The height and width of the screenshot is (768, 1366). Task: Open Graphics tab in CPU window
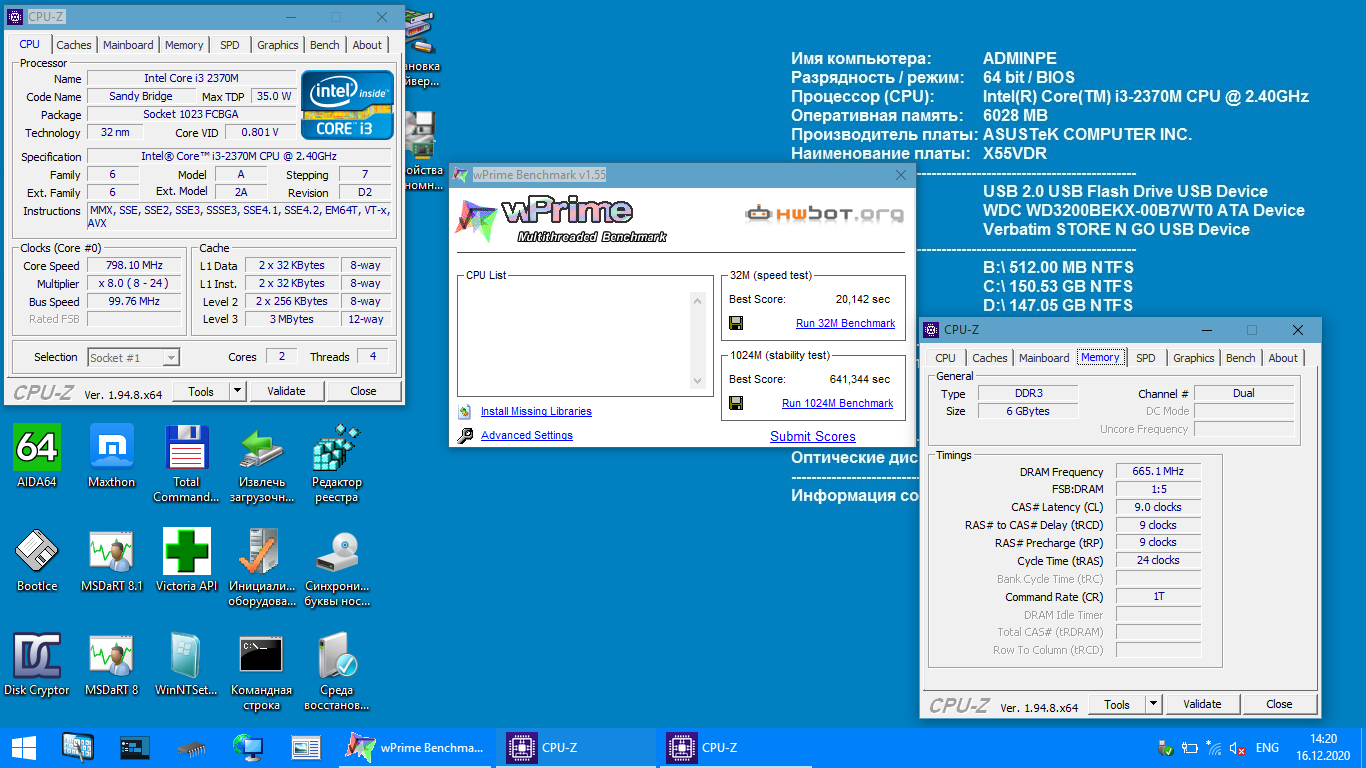click(x=278, y=45)
